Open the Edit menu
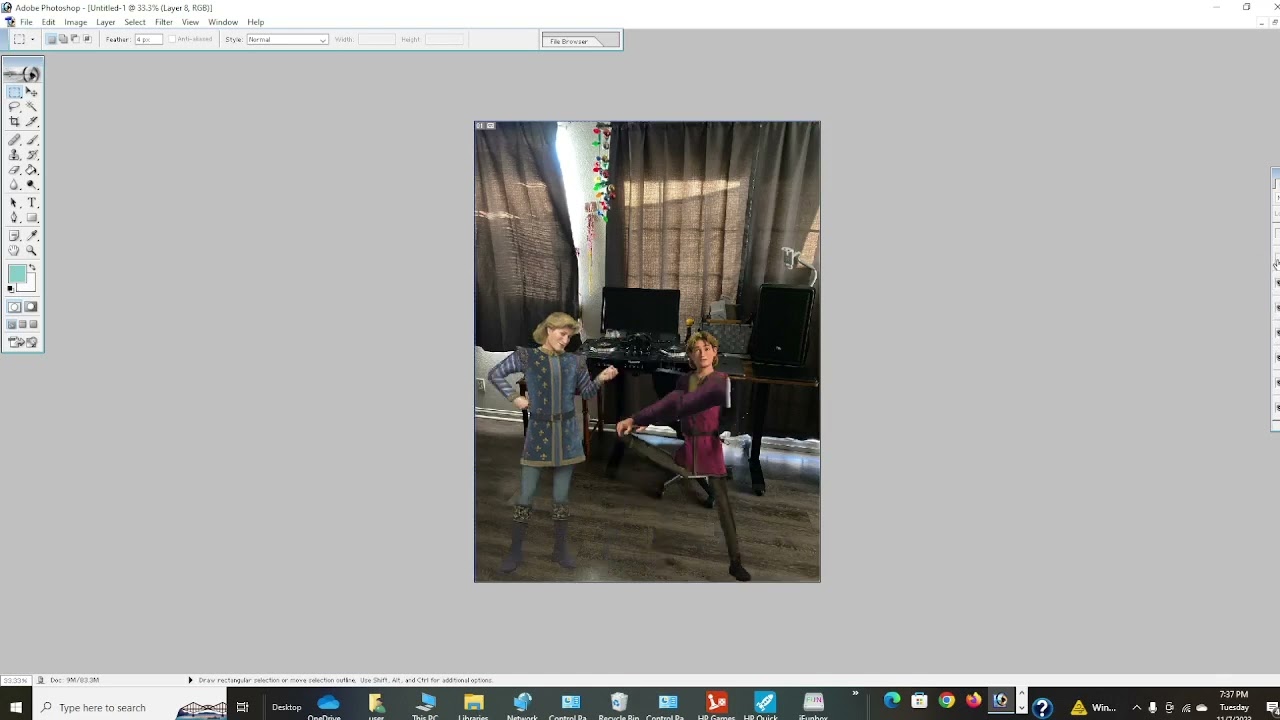This screenshot has width=1280, height=720. tap(48, 22)
